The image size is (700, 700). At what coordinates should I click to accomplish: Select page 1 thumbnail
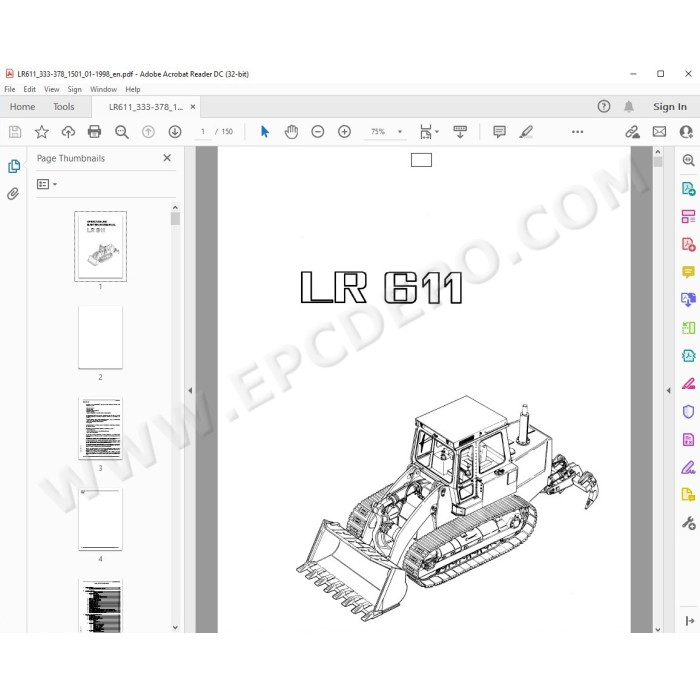pyautogui.click(x=100, y=246)
